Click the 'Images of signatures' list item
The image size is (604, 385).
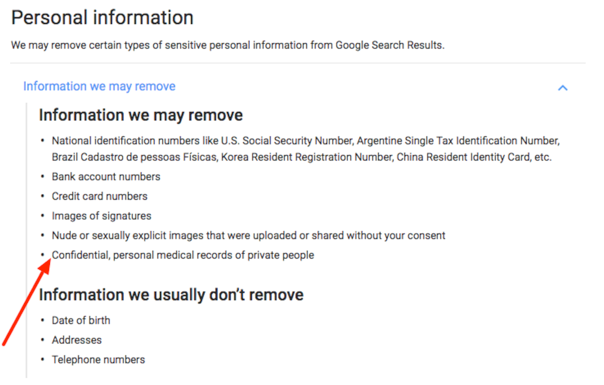click(x=102, y=216)
